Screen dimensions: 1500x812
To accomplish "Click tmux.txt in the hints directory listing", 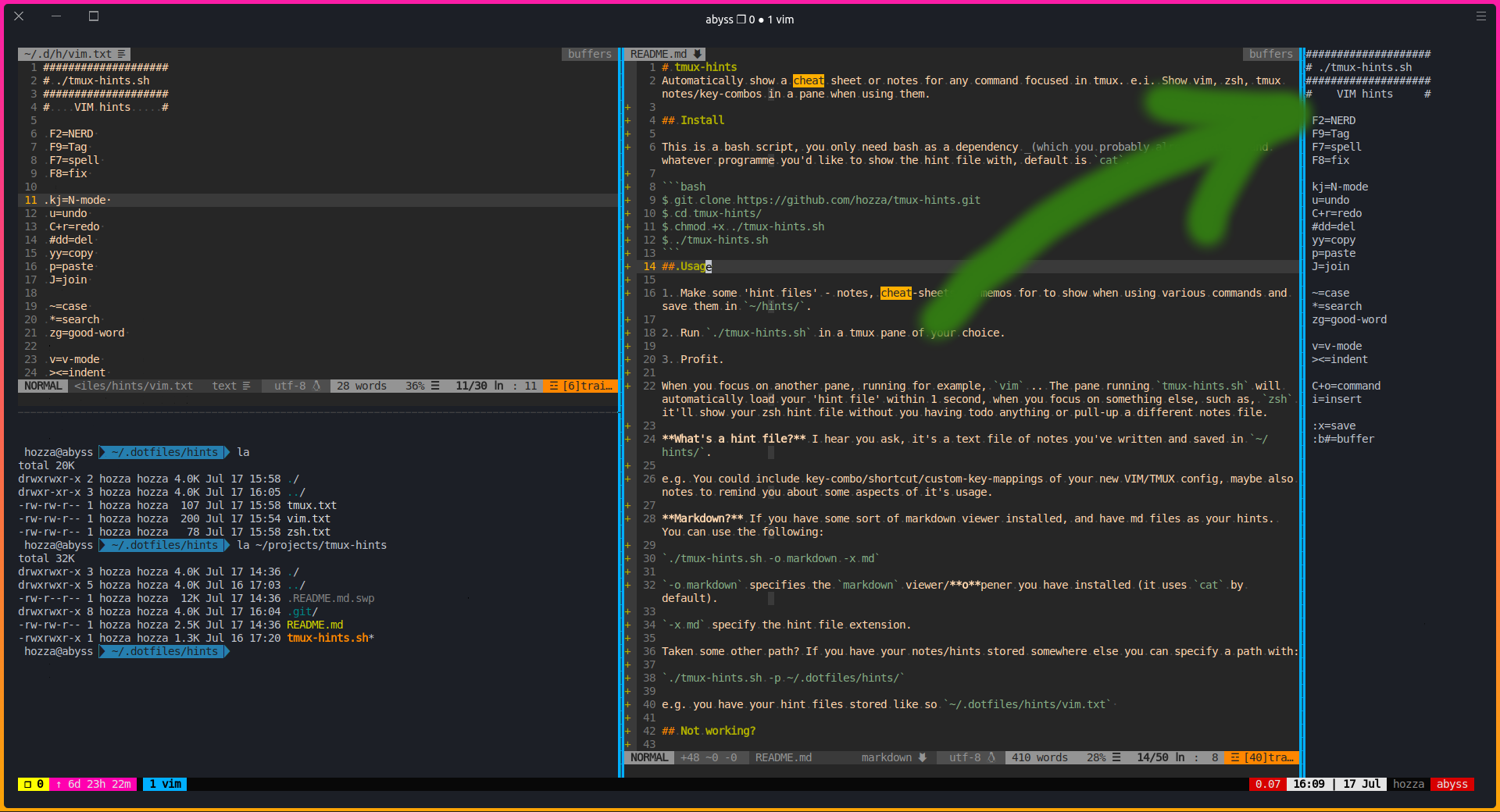I will pos(312,505).
